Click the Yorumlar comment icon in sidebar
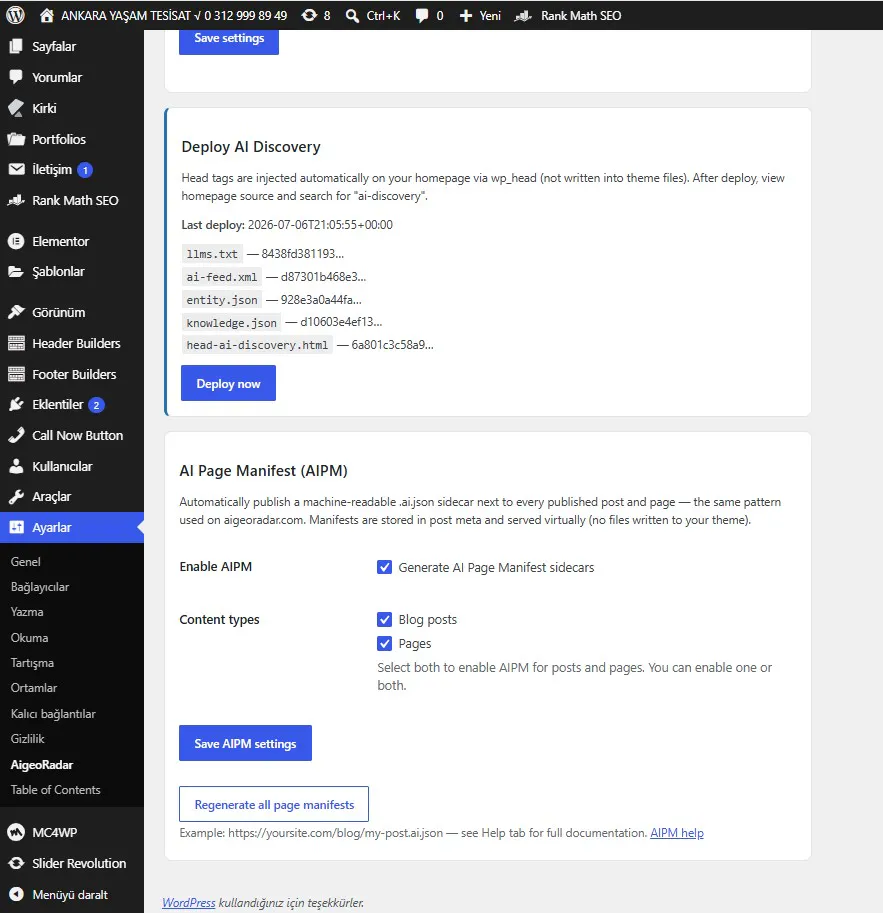The image size is (883, 913). [x=16, y=77]
